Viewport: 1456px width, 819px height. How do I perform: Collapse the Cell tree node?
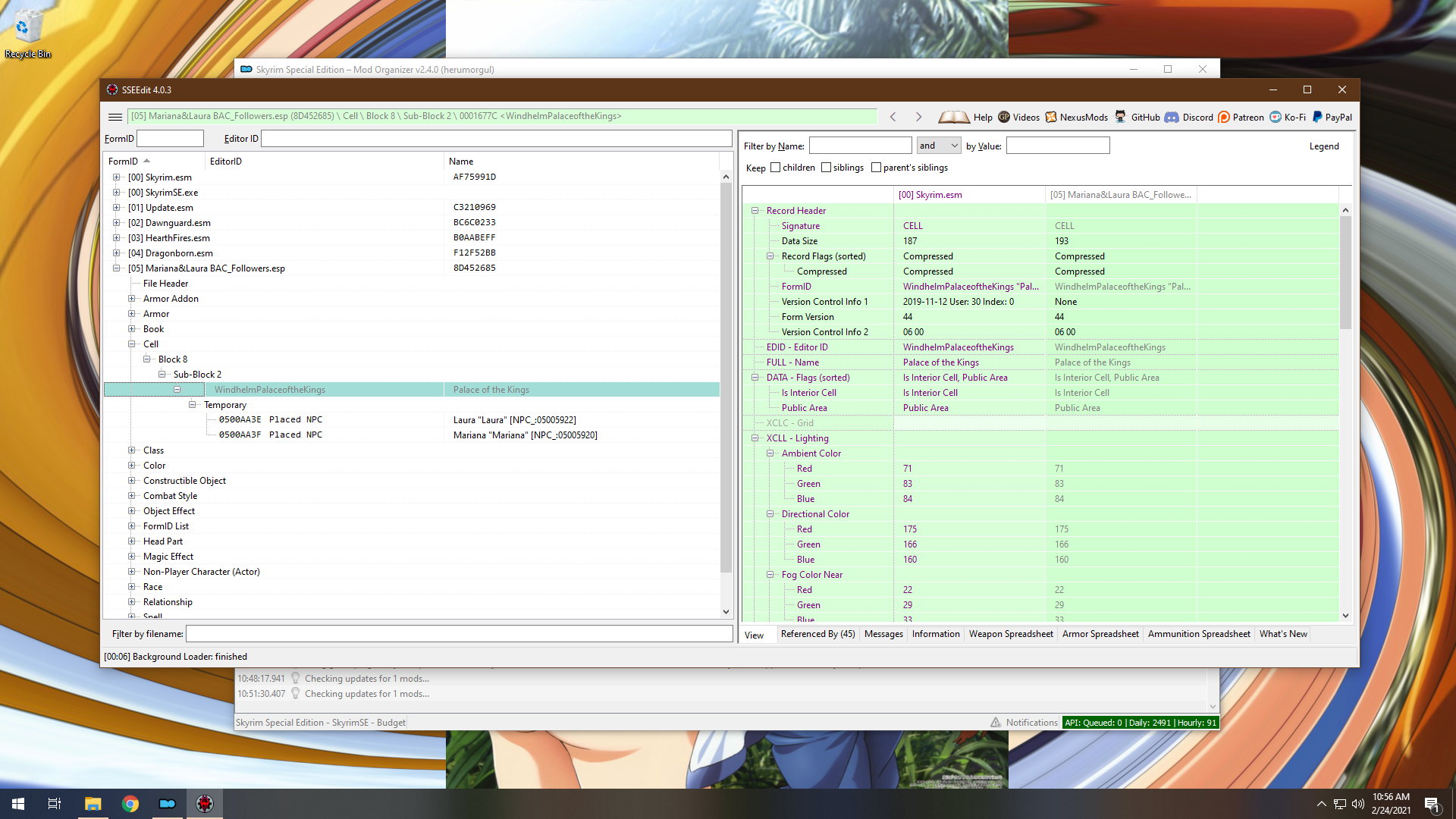click(131, 344)
